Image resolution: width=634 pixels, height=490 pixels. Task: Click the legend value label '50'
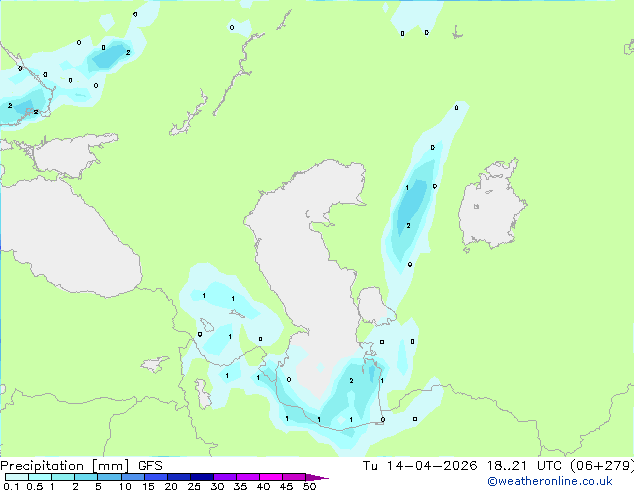coord(309,486)
